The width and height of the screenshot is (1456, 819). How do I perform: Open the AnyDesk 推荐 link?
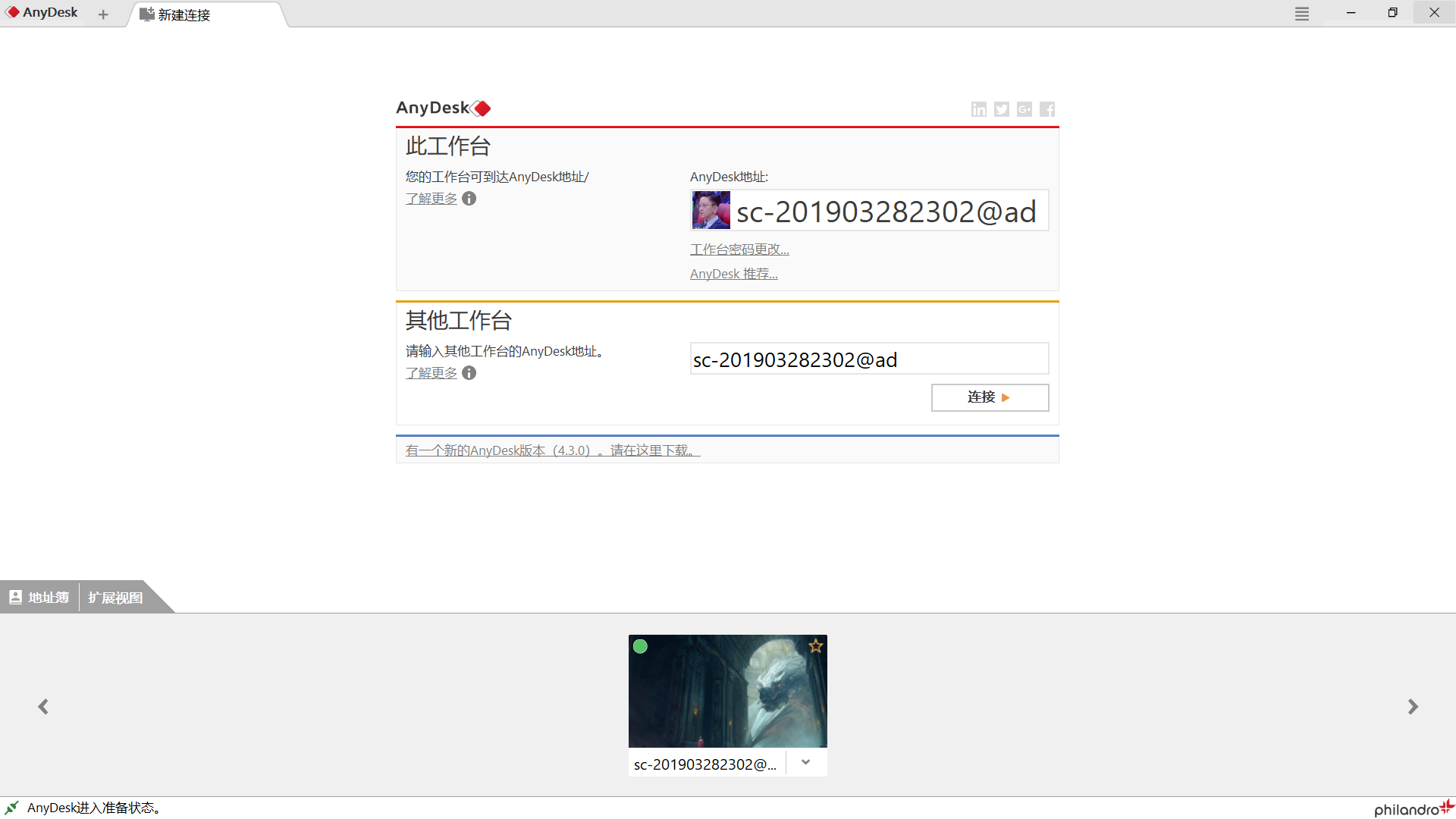click(x=734, y=274)
